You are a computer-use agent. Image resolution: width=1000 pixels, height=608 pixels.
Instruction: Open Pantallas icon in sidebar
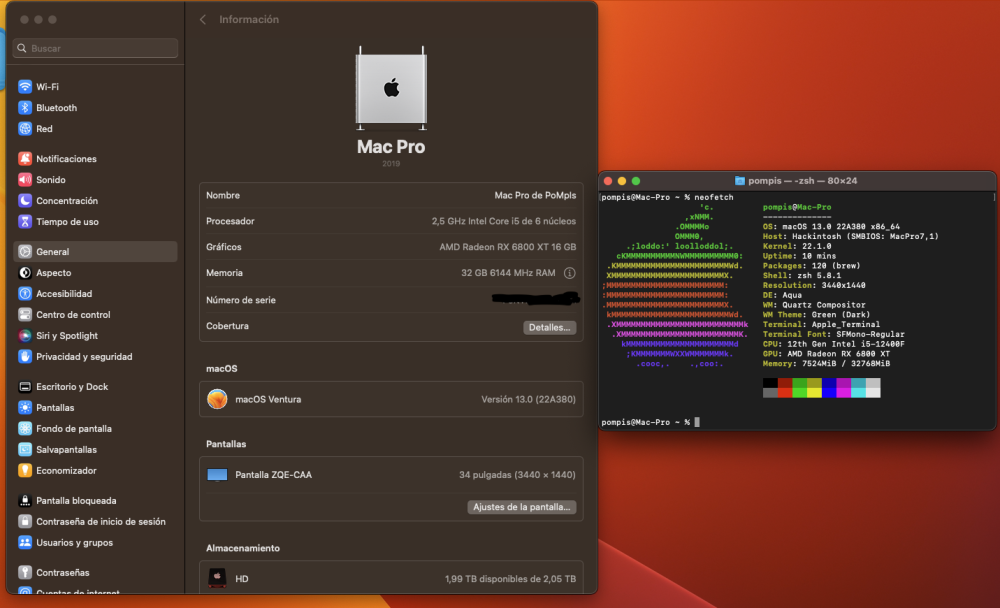click(25, 408)
